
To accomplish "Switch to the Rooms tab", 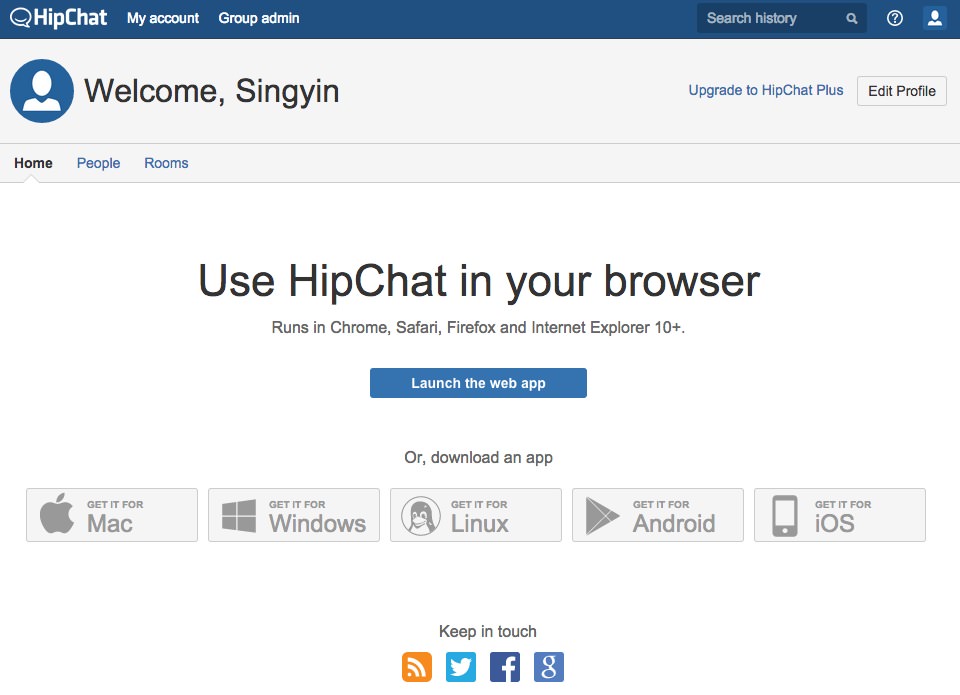I will click(166, 163).
